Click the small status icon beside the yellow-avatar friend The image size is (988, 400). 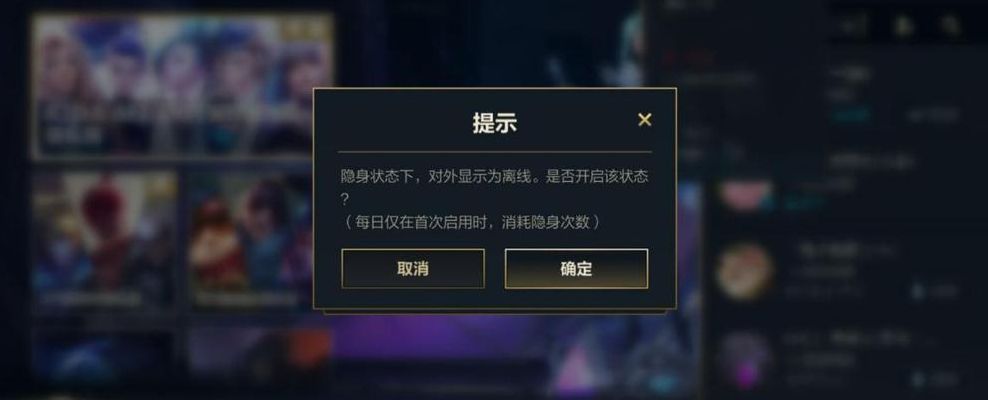[917, 291]
